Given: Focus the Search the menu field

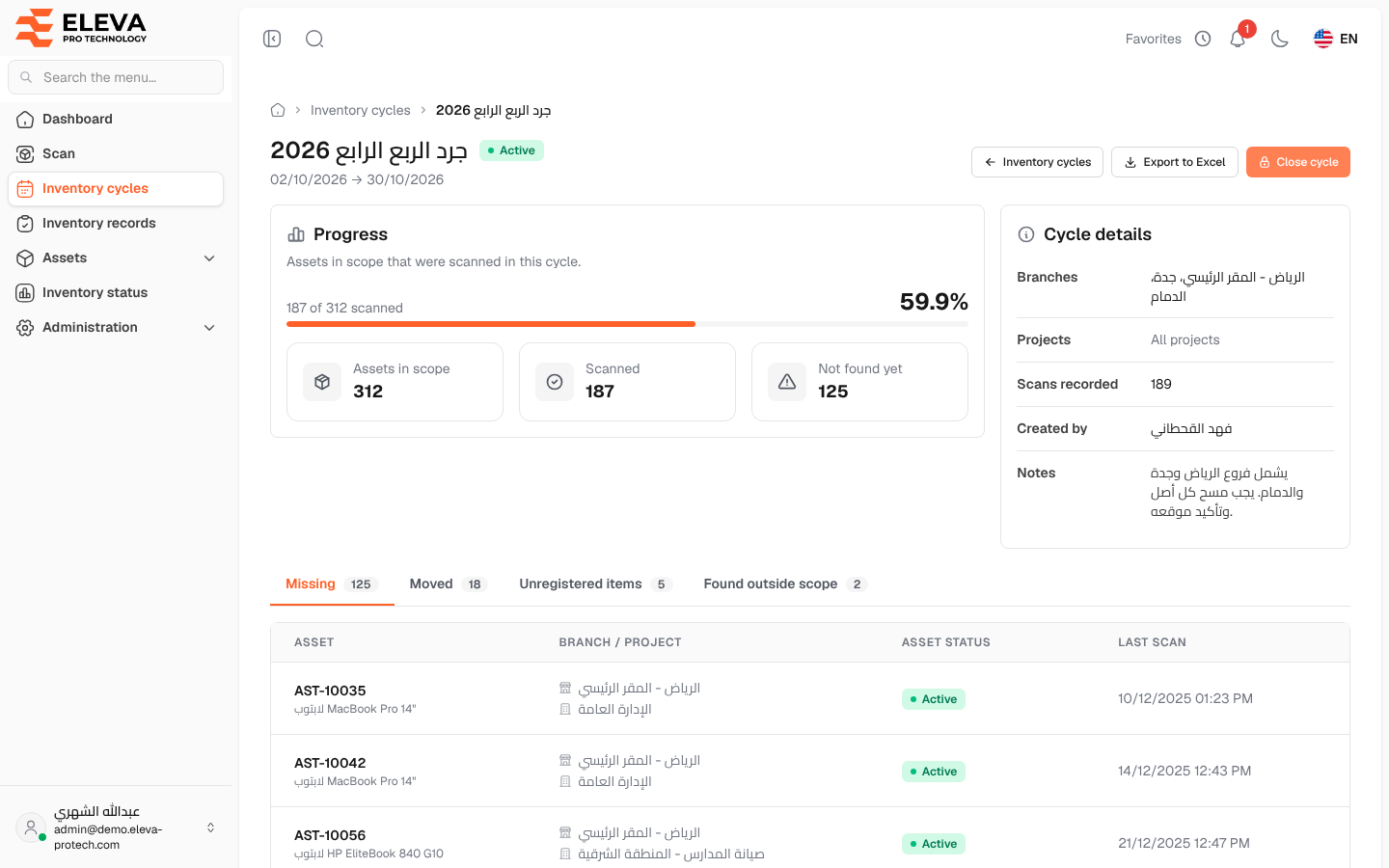Looking at the screenshot, I should tap(116, 77).
